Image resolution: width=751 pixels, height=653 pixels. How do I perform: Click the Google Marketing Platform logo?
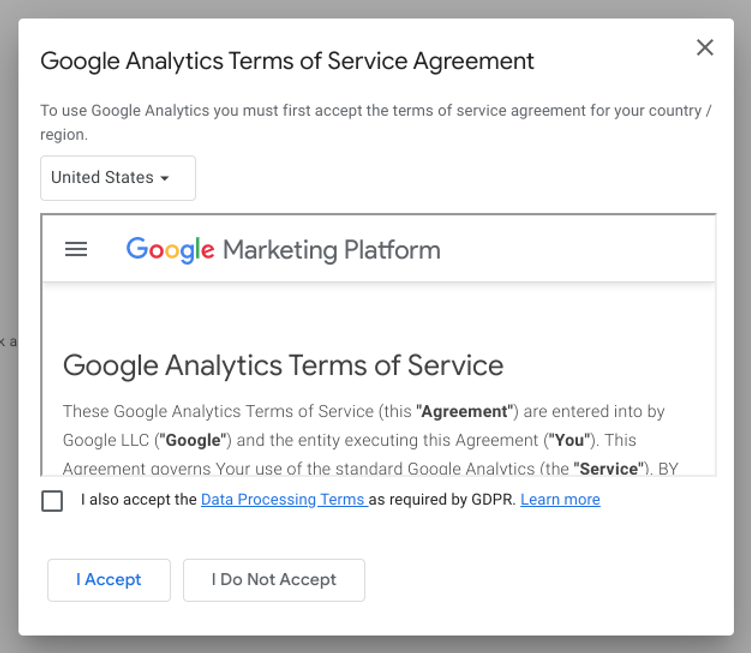pyautogui.click(x=283, y=250)
